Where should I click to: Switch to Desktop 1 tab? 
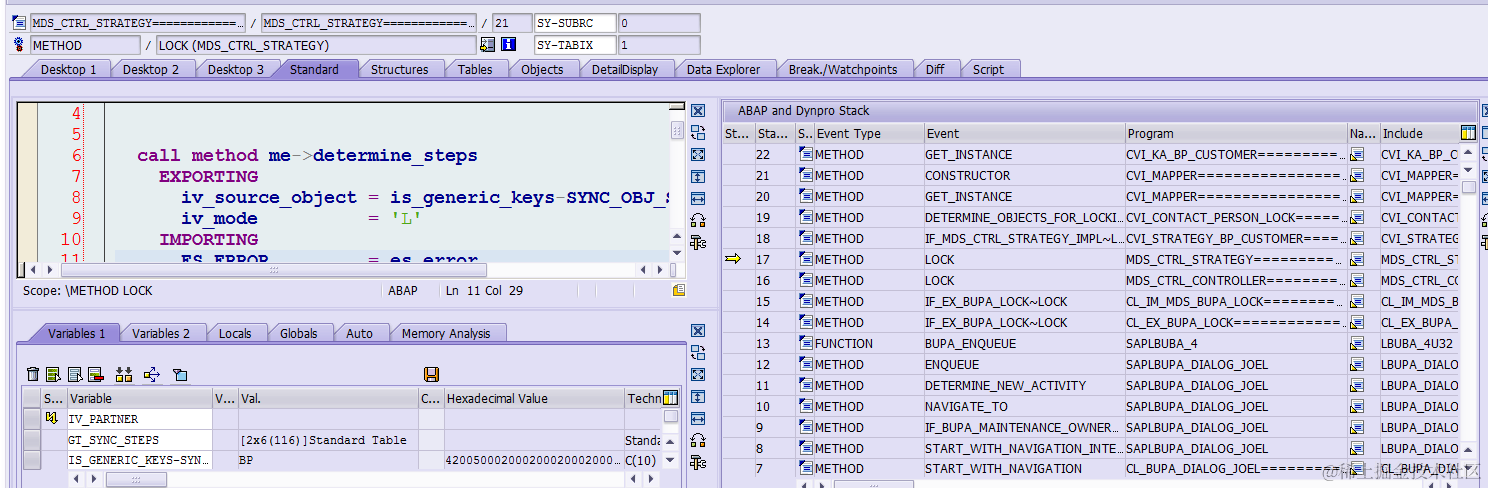68,69
